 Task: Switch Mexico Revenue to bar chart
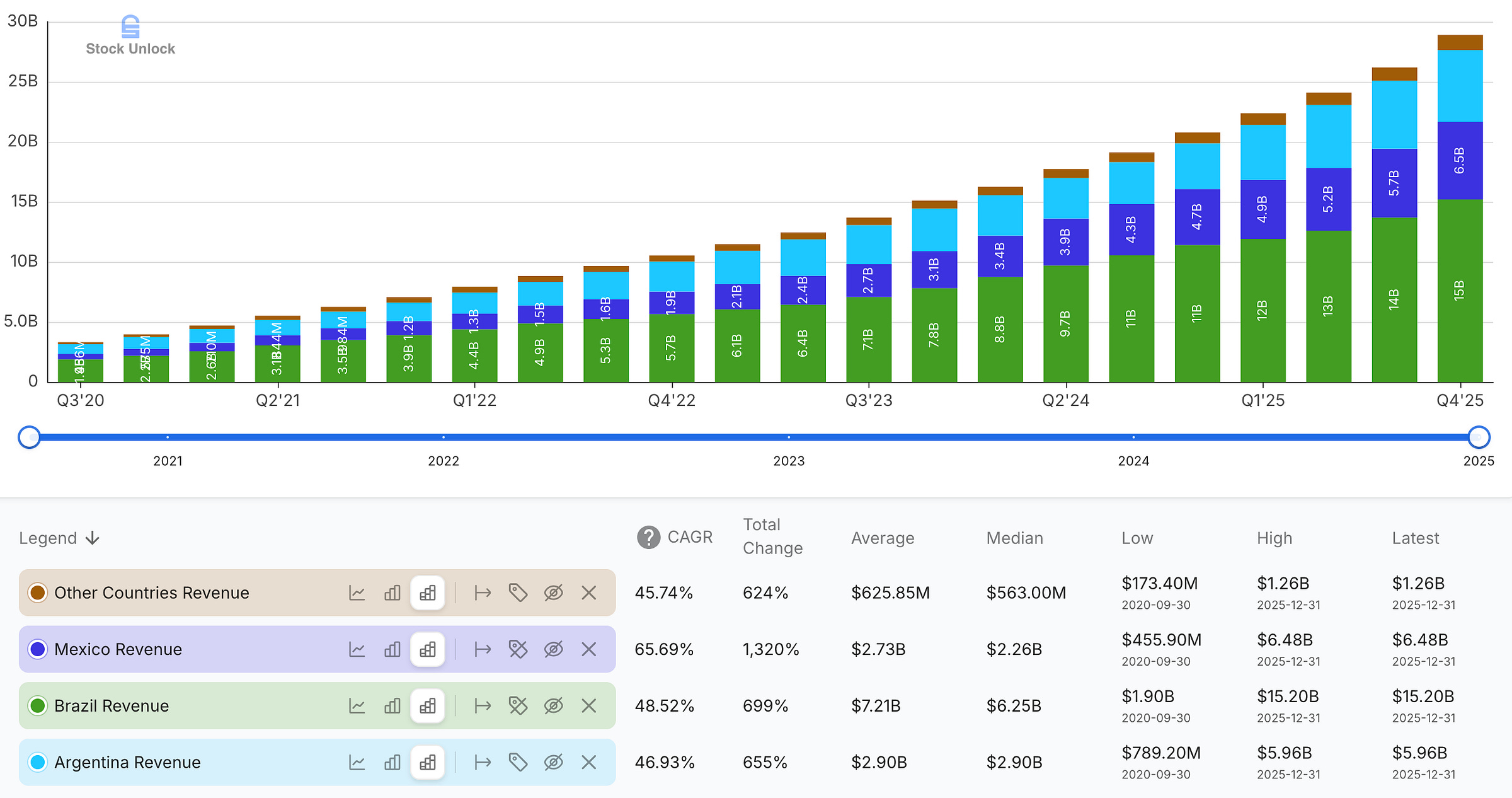392,649
